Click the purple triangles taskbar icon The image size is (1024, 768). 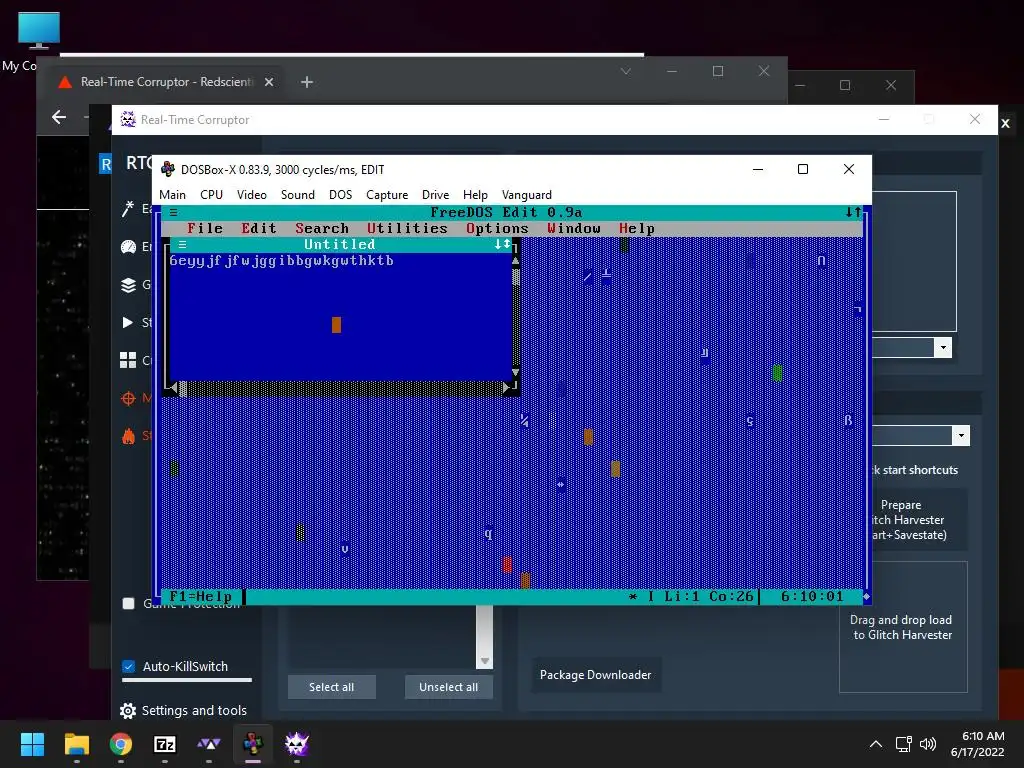(x=208, y=744)
